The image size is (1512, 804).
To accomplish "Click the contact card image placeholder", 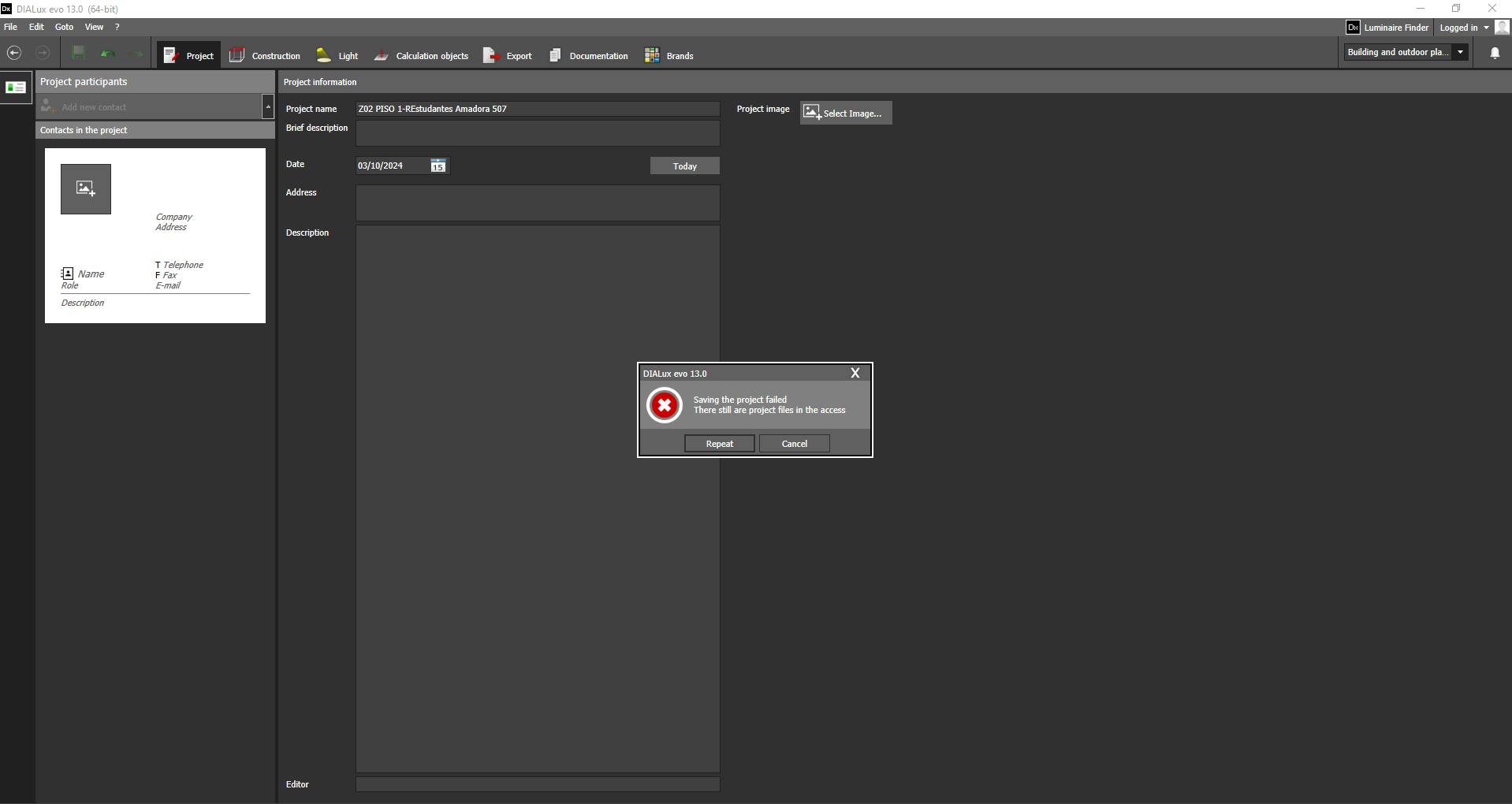I will coord(86,188).
